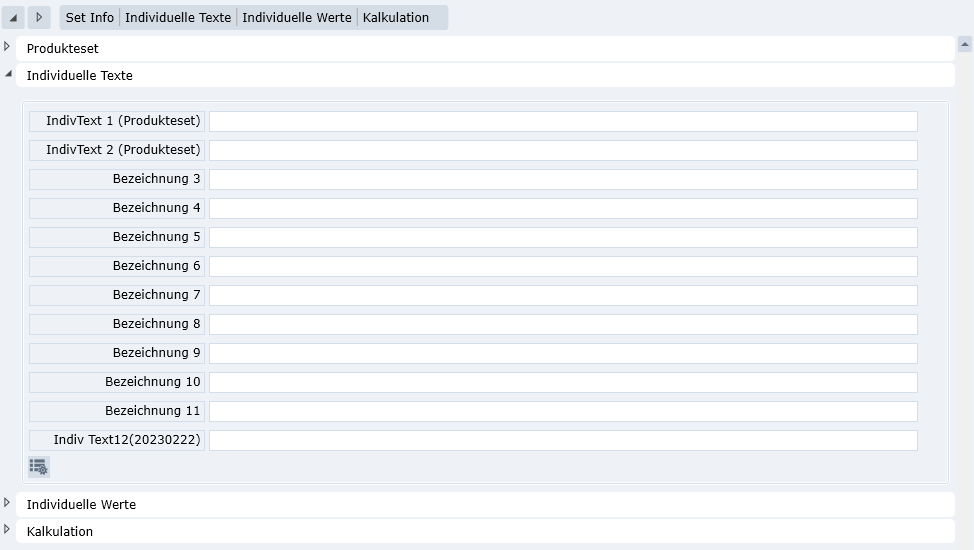This screenshot has width=974, height=550.
Task: Focus the Bezeichnung 11 input field
Action: tap(563, 411)
